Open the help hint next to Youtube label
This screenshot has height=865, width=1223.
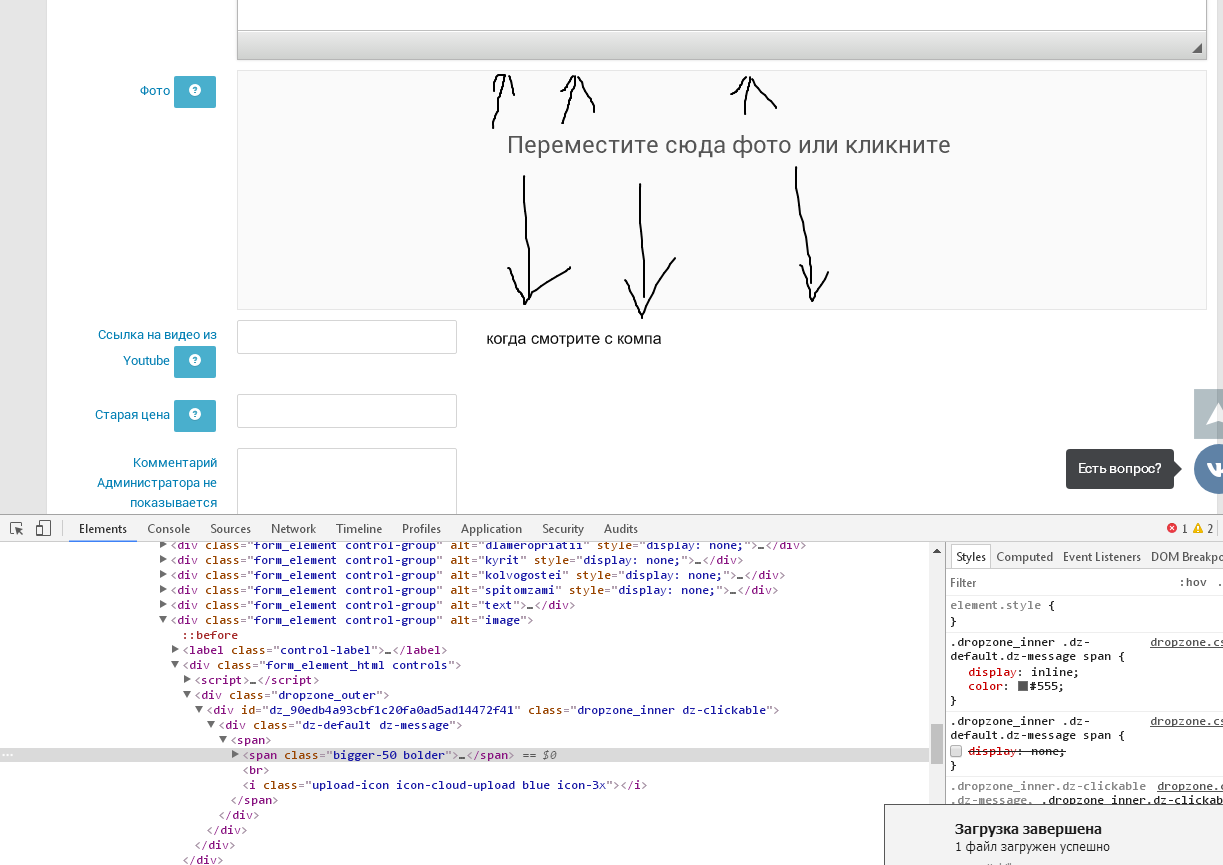click(195, 361)
